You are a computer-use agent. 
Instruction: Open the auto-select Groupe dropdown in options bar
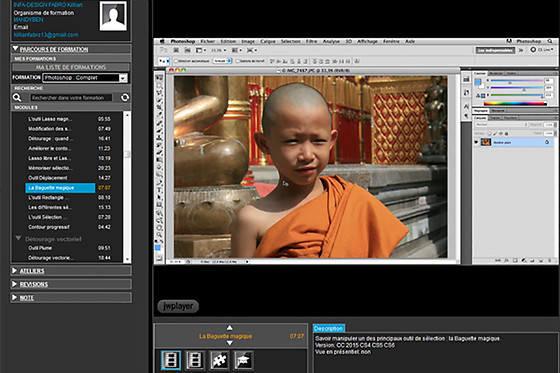(x=222, y=61)
